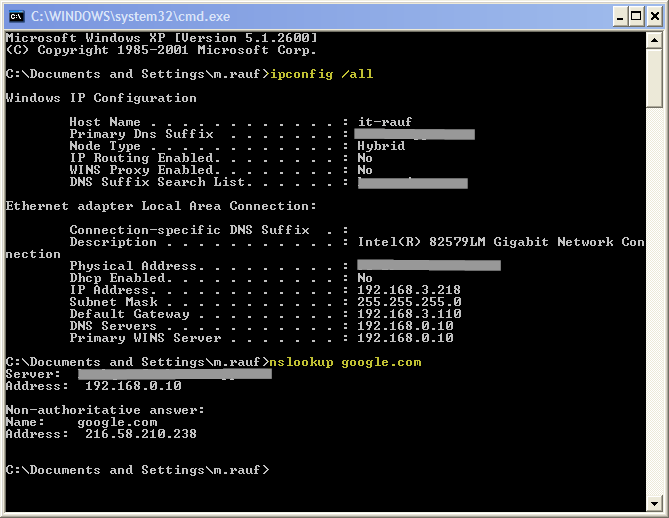Click the 'Windows IP Configuration' heading
Image resolution: width=669 pixels, height=518 pixels.
(101, 98)
